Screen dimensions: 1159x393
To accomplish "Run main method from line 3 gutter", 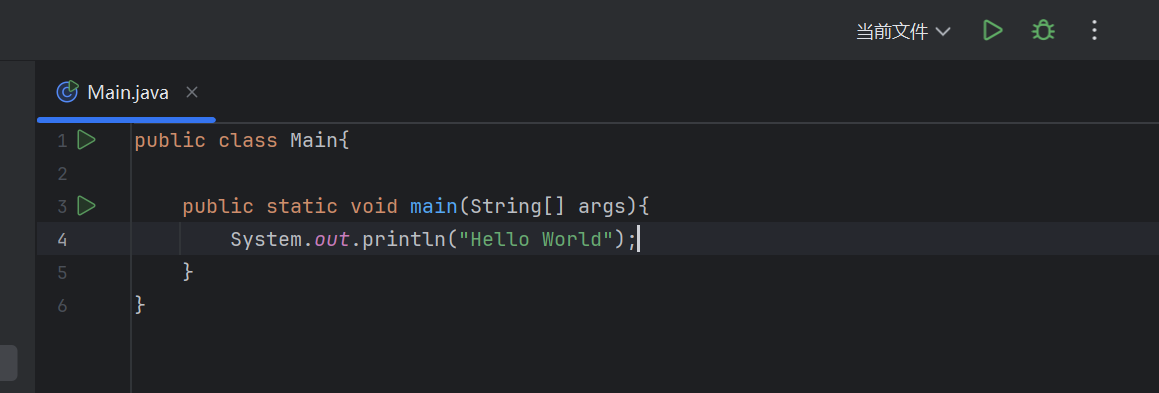I will [x=86, y=206].
